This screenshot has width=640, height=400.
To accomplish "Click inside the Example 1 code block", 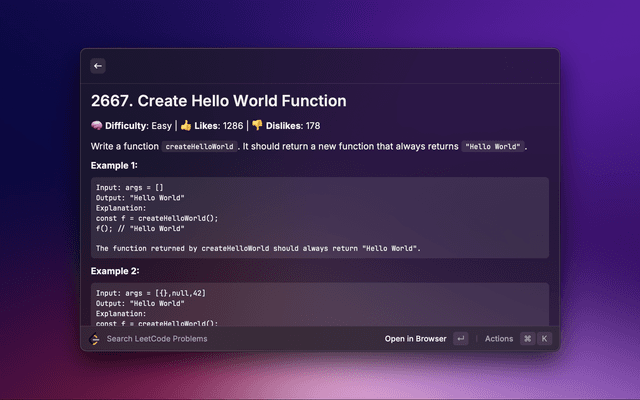I will [x=320, y=218].
